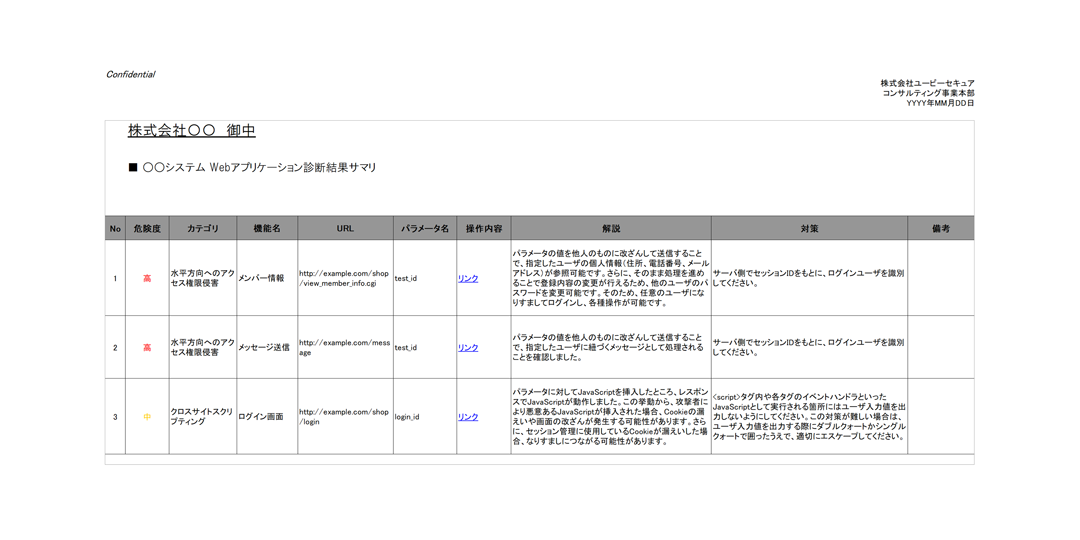The image size is (1080, 540).
Task: Click the コンサルティング事業本部 text
Action: 928,93
